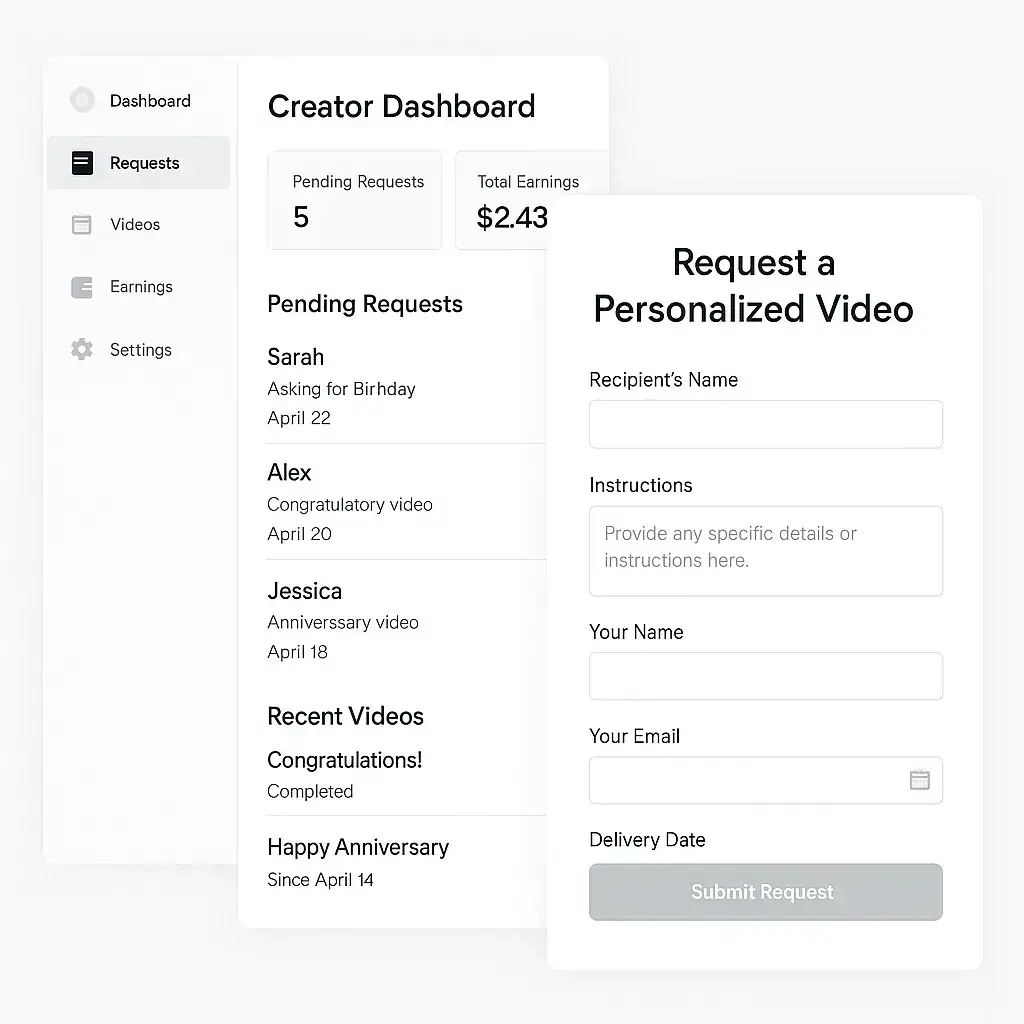
Task: Click the Instructions label
Action: pos(641,485)
